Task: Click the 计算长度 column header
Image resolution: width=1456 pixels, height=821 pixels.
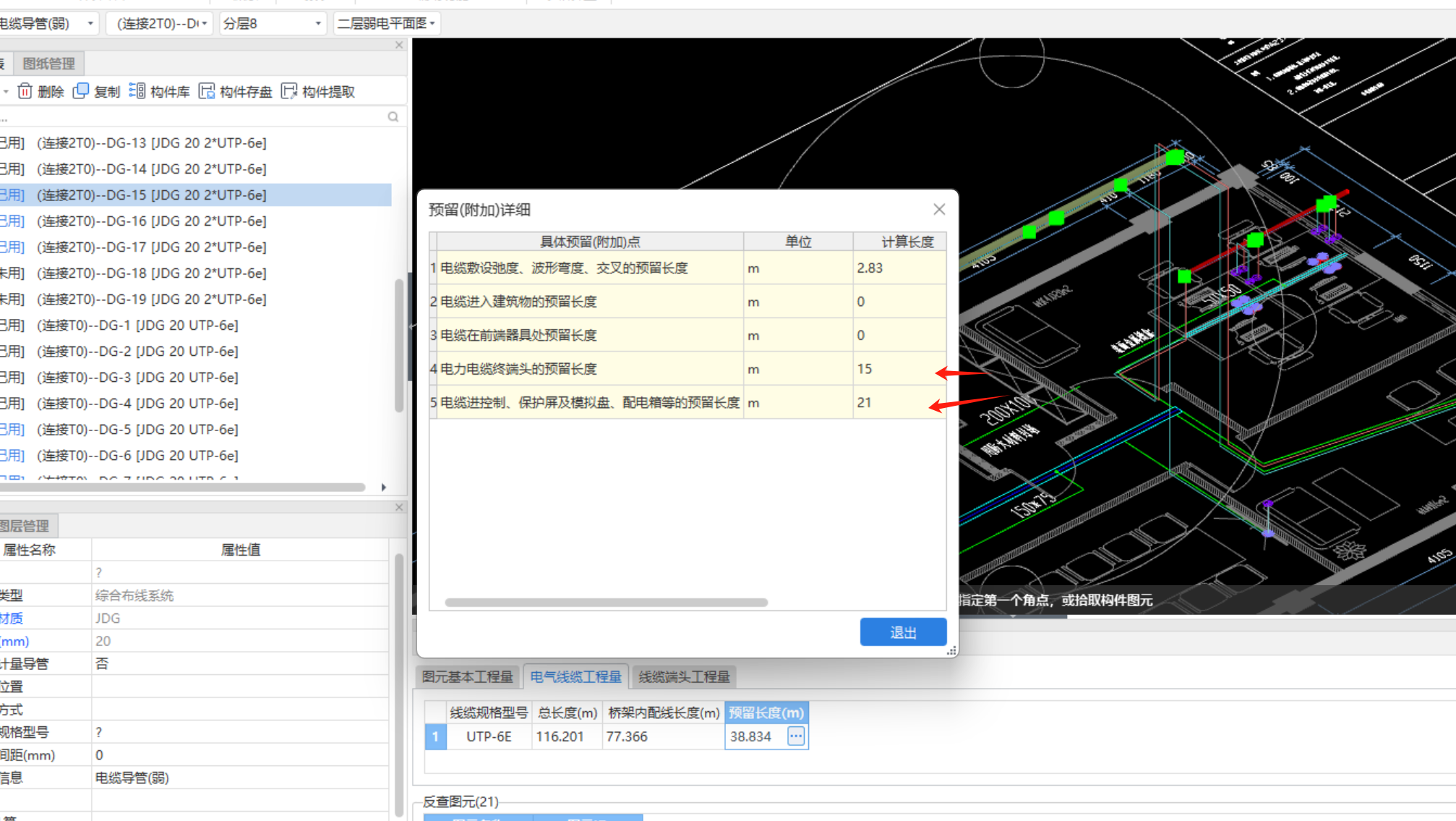Action: tap(900, 242)
